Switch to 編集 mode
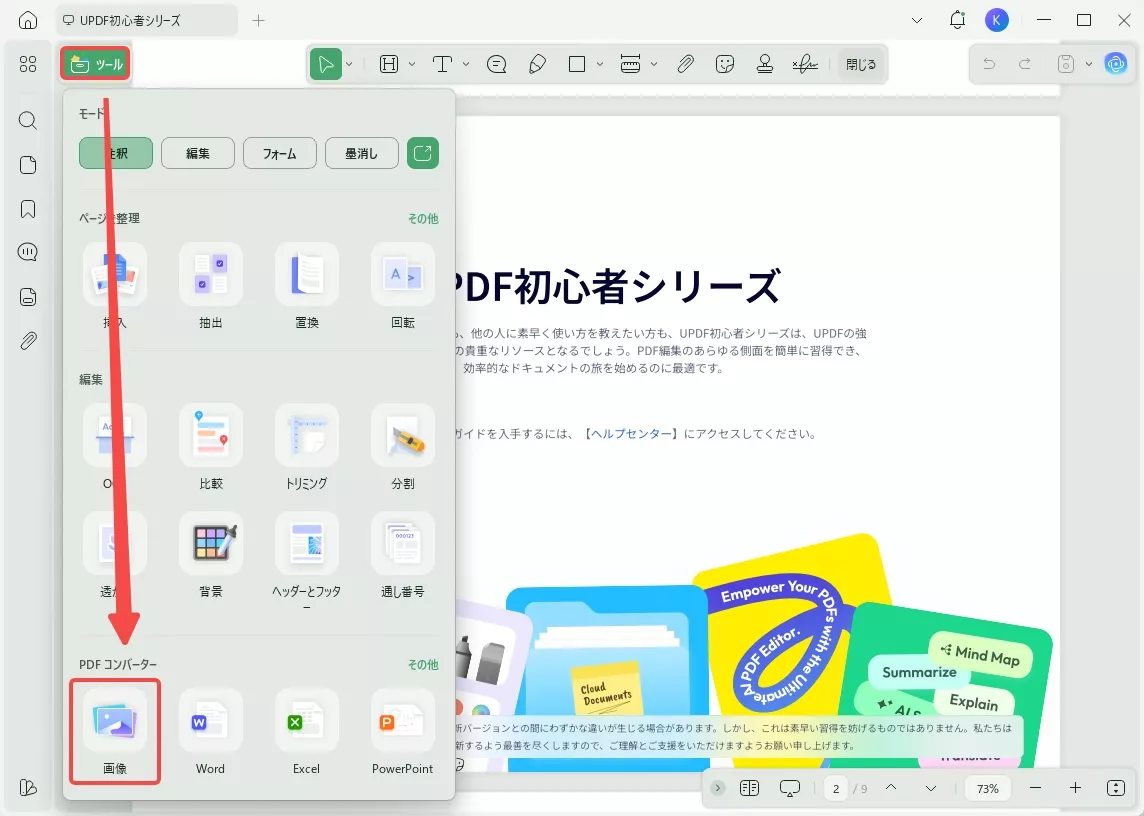1144x816 pixels. [197, 152]
